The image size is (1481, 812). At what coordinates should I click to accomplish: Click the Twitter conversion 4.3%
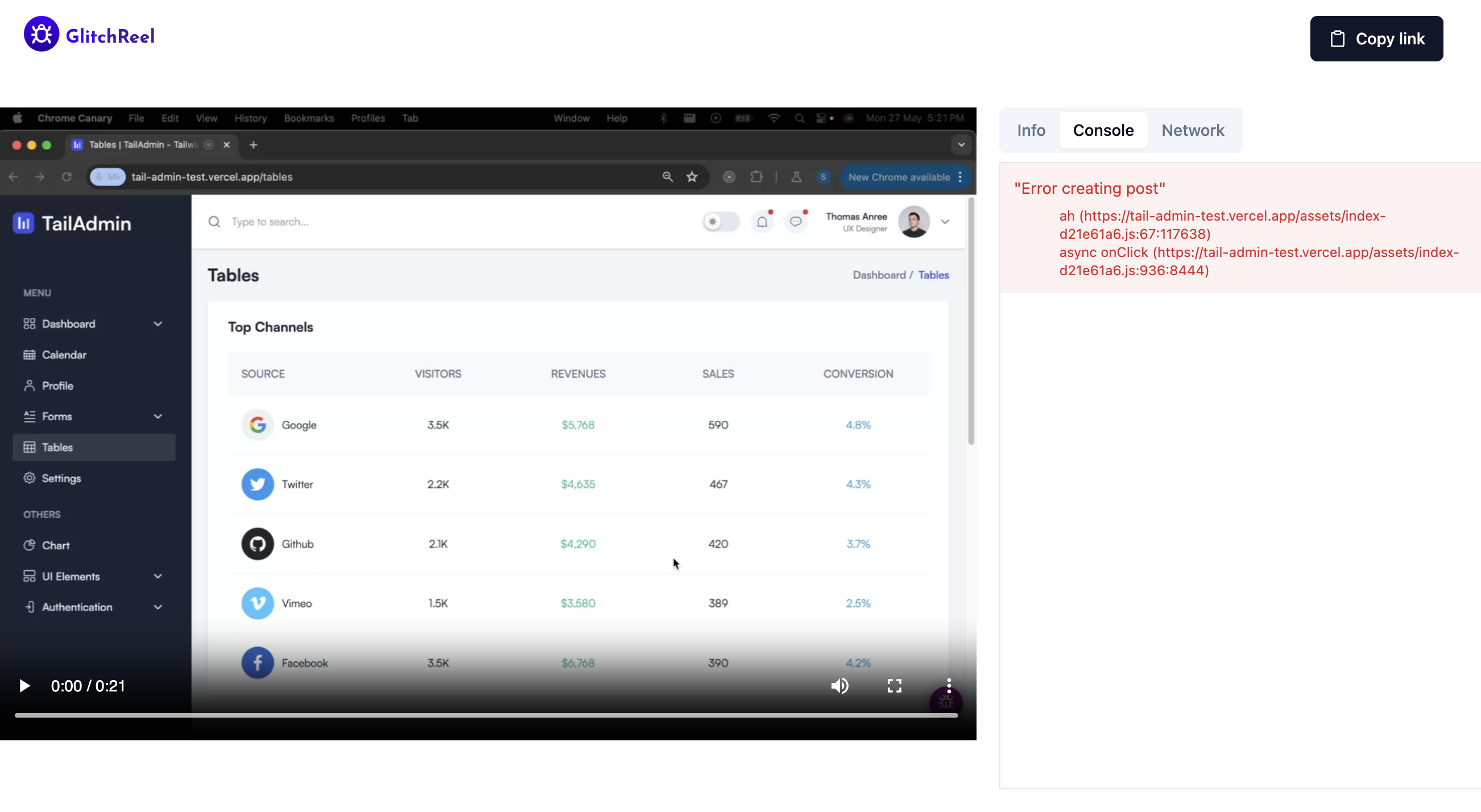click(858, 484)
